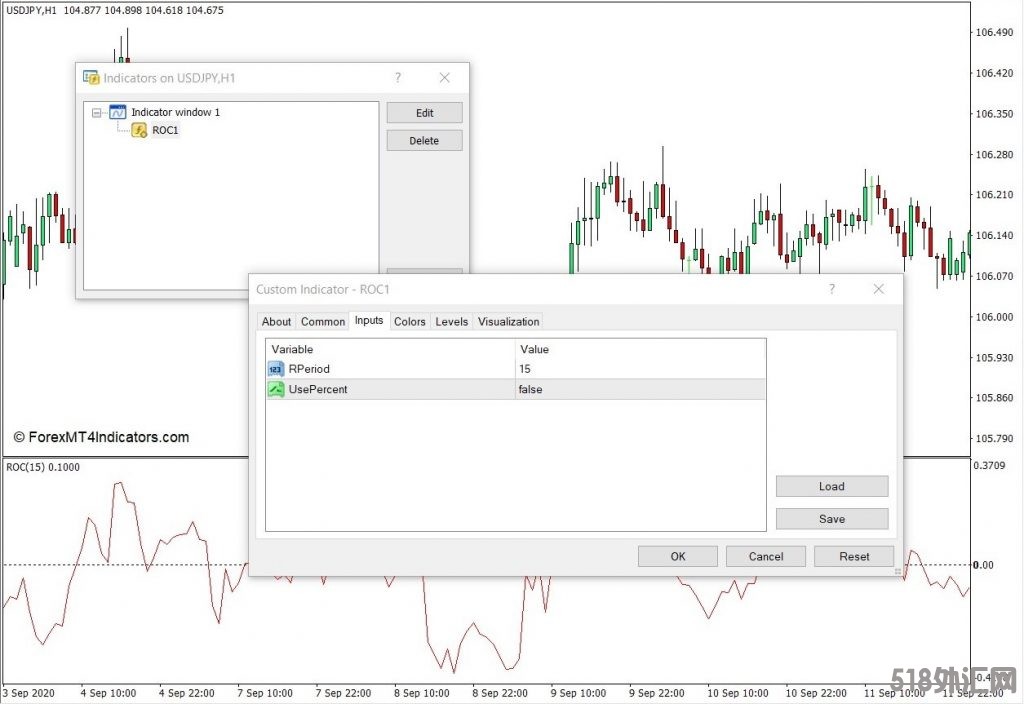Click the 3 Sep 2020 time axis label
Image resolution: width=1024 pixels, height=704 pixels.
coord(29,693)
